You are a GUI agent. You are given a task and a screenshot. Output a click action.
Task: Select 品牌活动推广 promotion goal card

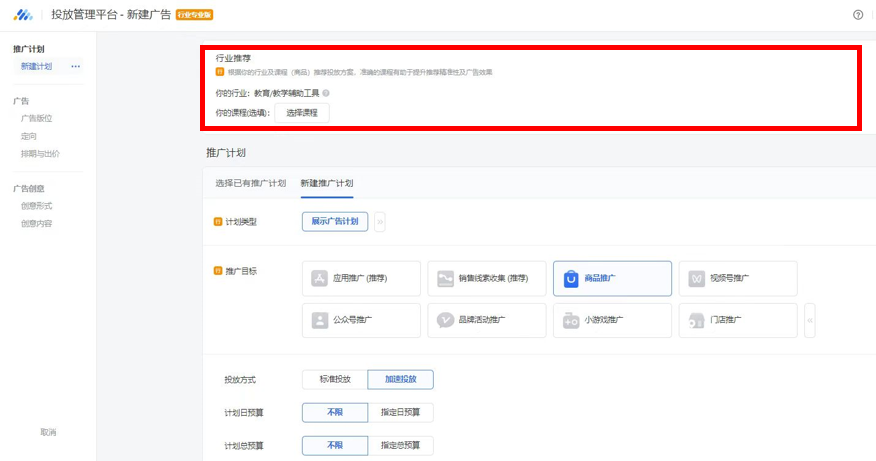(487, 320)
